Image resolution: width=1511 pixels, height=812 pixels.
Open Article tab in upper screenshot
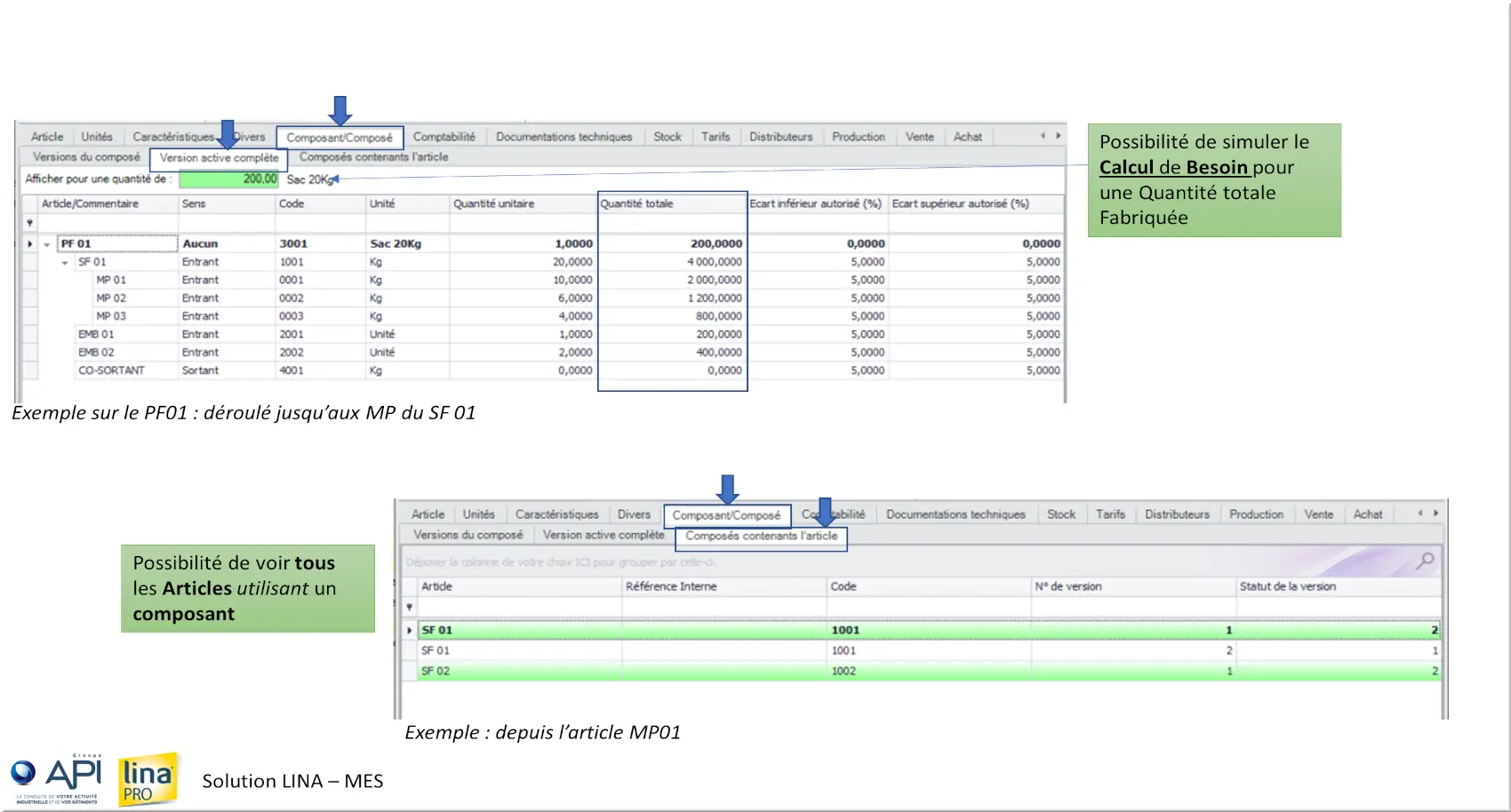pyautogui.click(x=47, y=137)
